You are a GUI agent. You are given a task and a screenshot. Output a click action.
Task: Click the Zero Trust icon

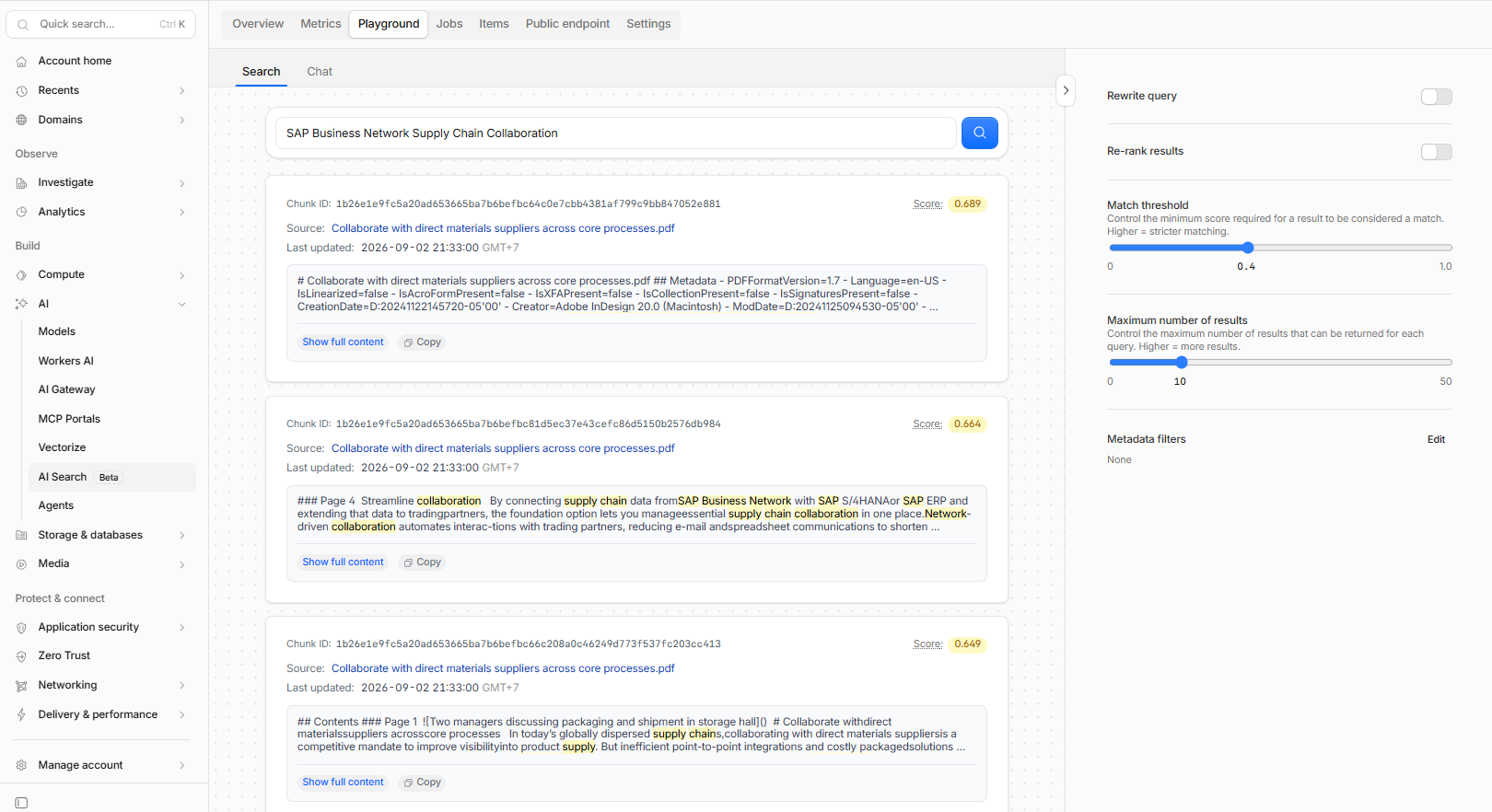[21, 655]
